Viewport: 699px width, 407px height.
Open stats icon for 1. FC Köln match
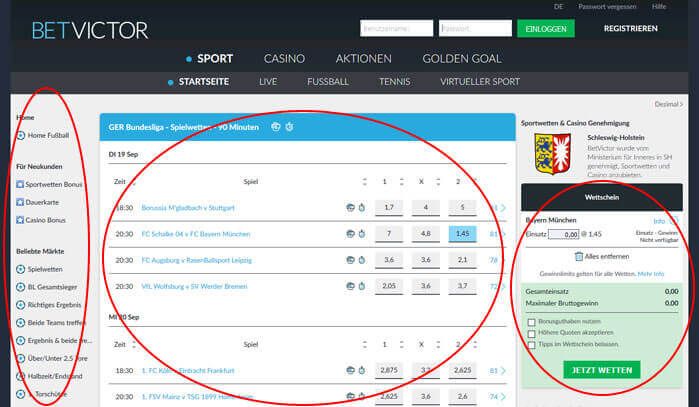(350, 370)
